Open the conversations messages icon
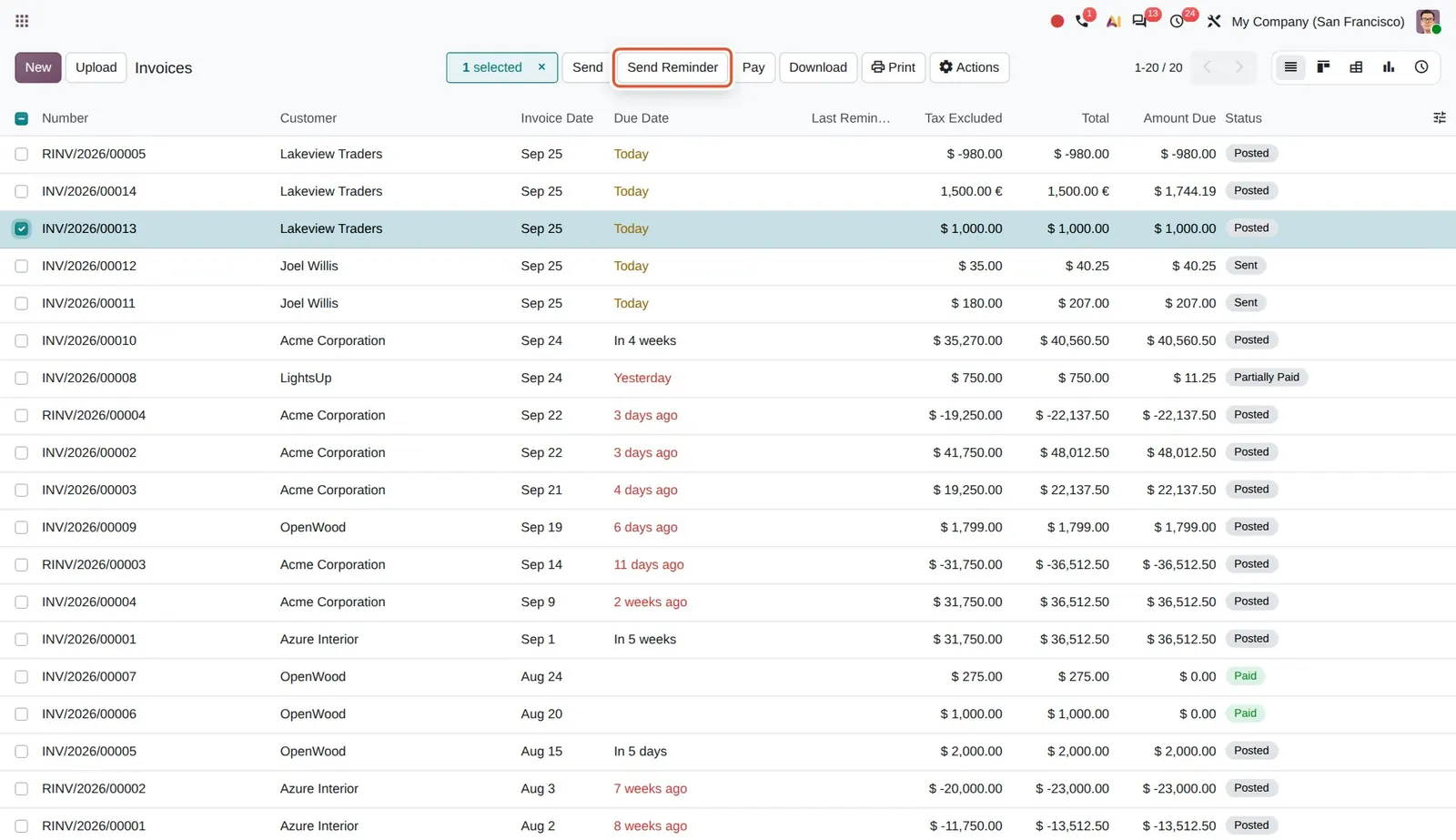The height and width of the screenshot is (840, 1456). (x=1139, y=21)
